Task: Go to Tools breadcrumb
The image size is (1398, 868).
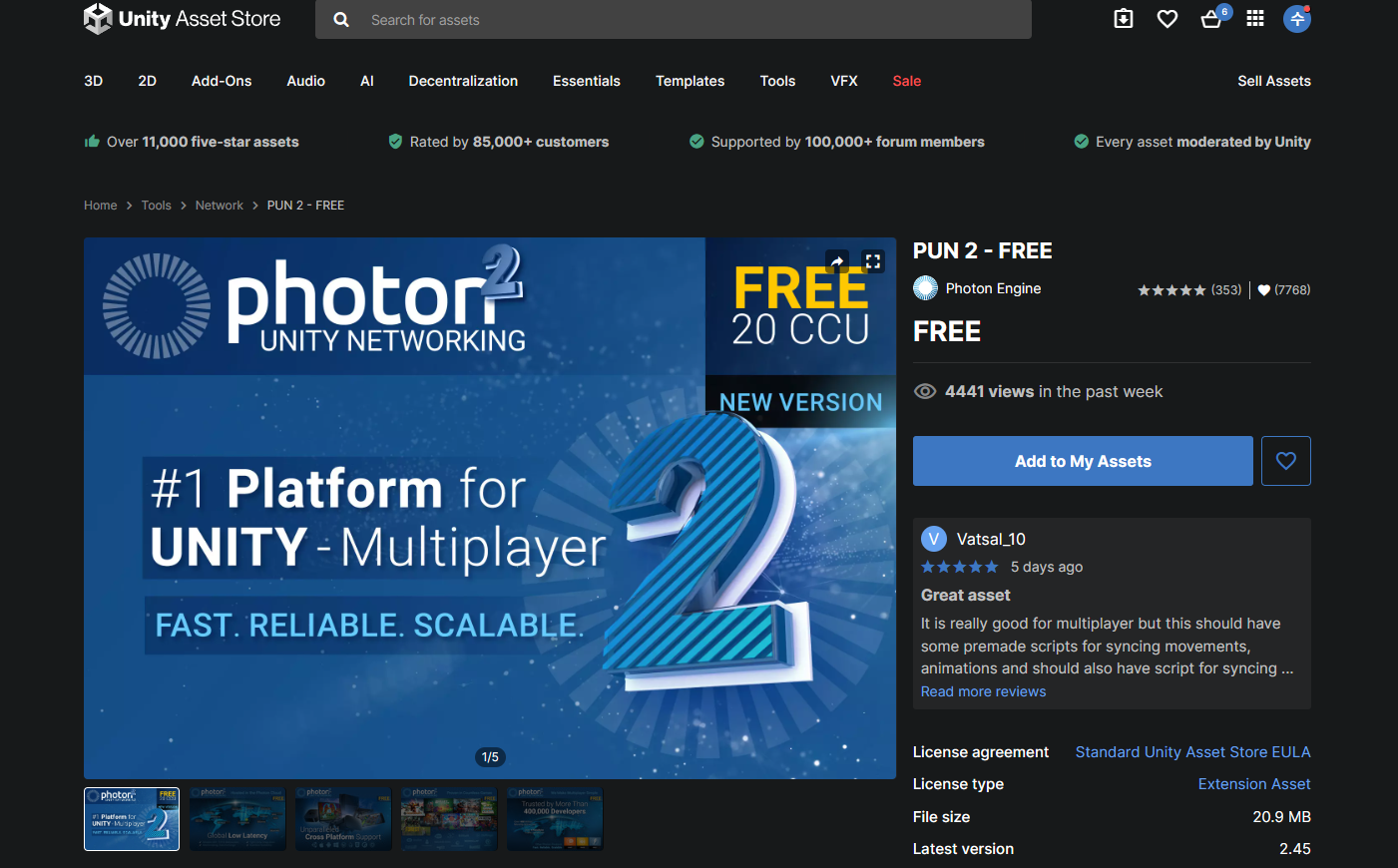Action: coord(157,206)
